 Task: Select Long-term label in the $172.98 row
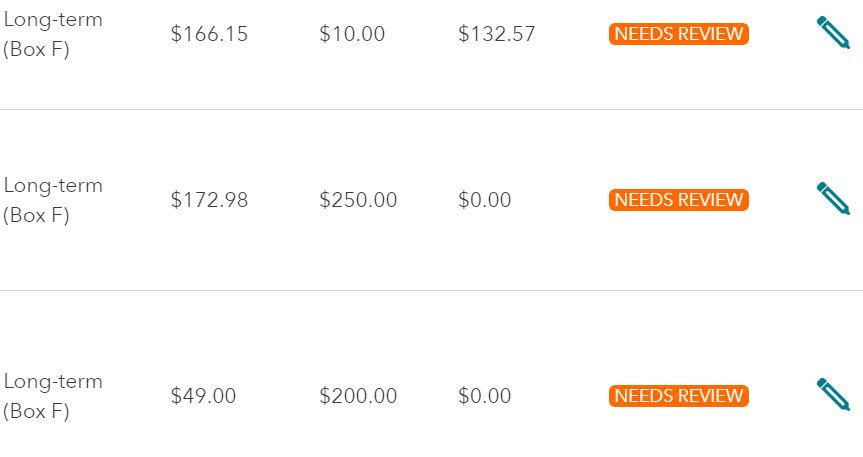click(53, 186)
